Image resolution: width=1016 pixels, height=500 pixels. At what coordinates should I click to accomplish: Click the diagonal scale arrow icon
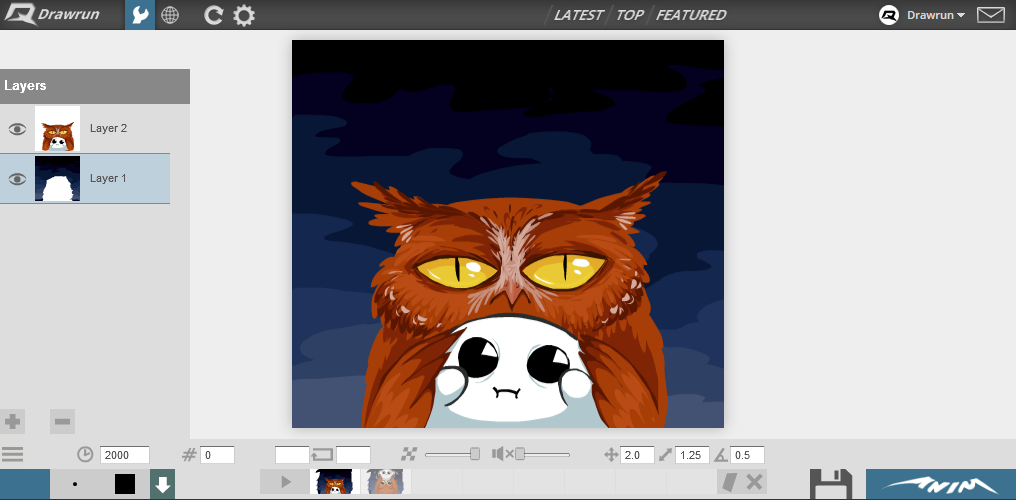click(x=665, y=455)
